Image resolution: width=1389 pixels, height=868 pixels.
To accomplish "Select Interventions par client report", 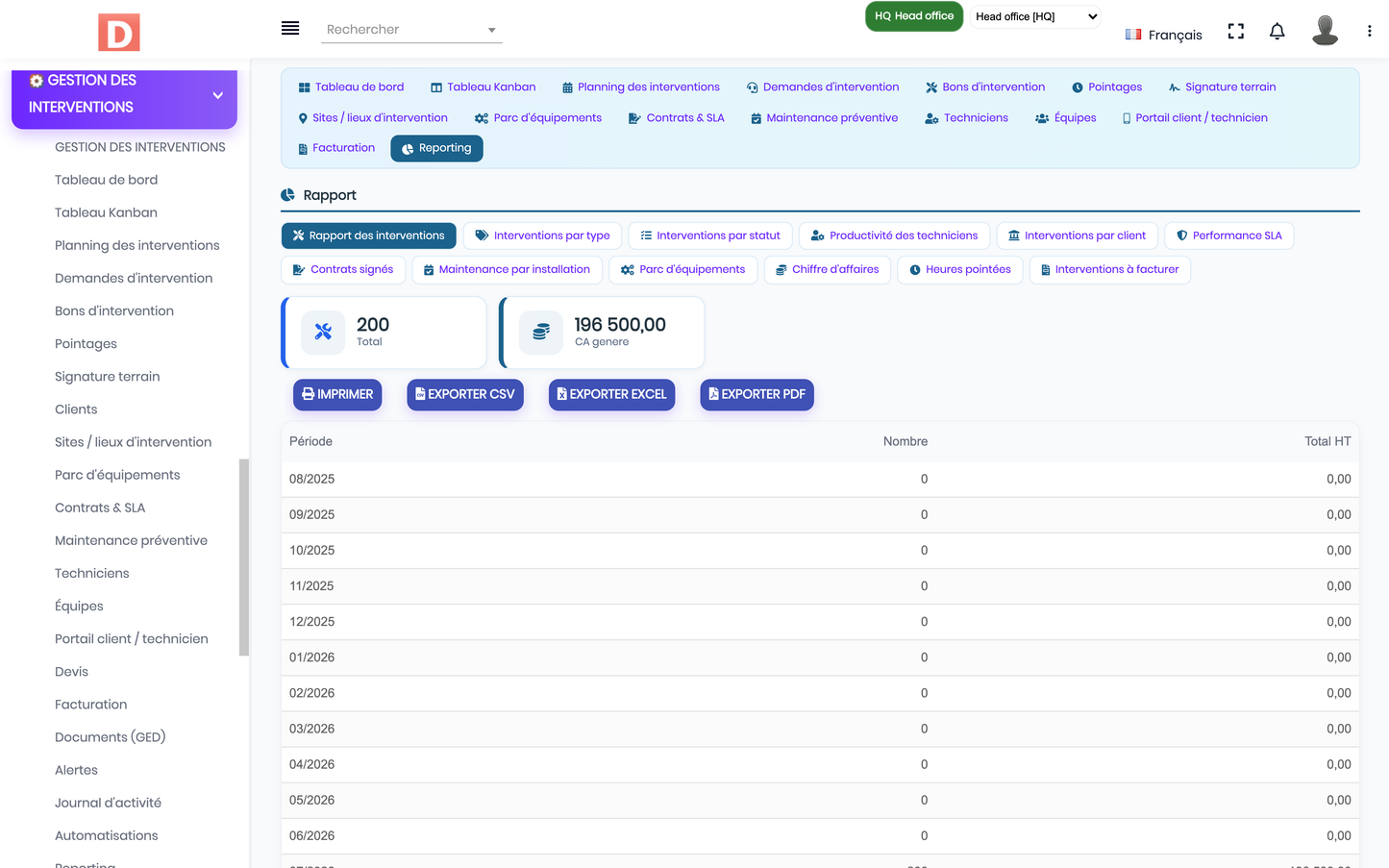I will click(1077, 236).
